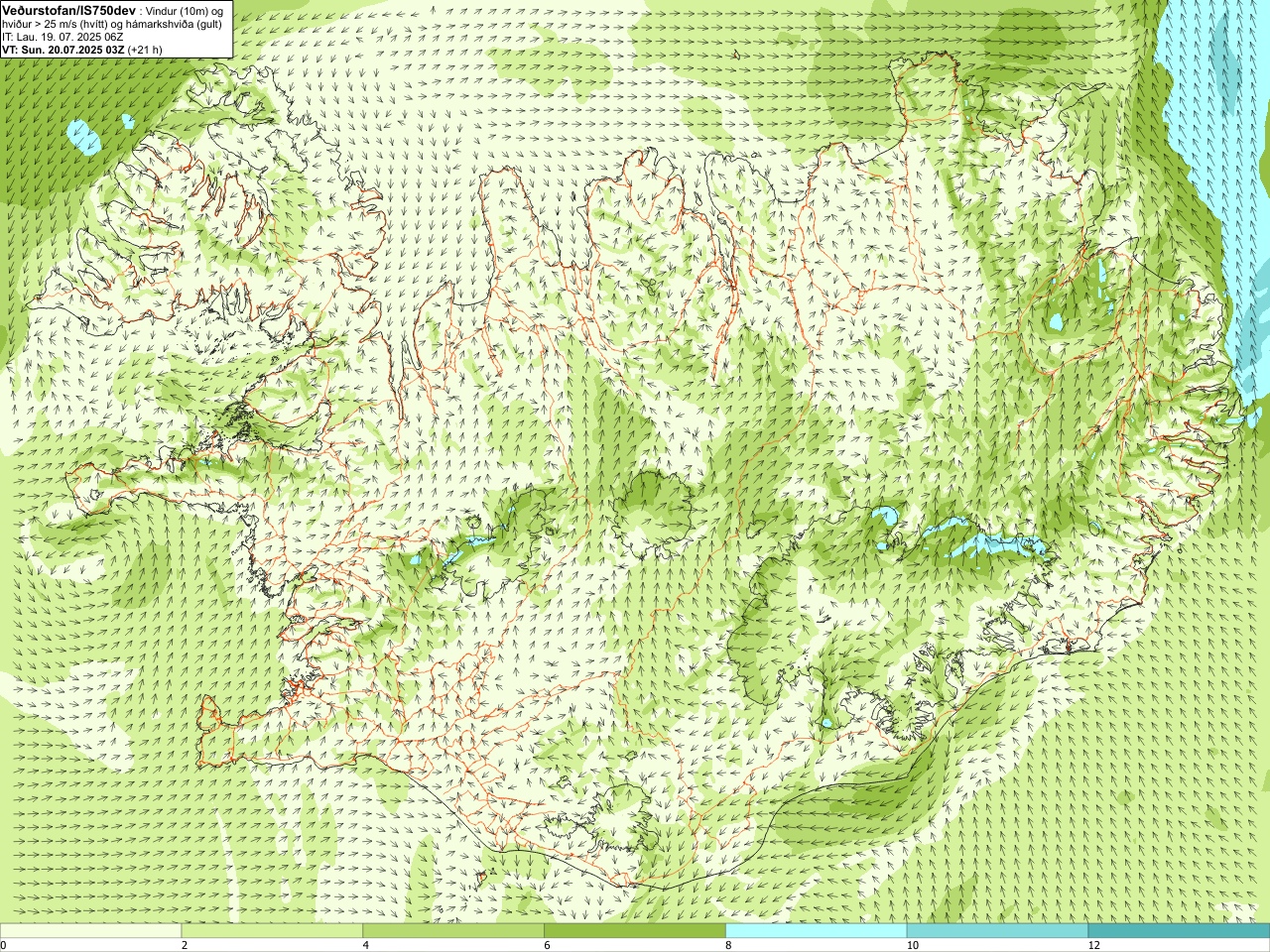Viewport: 1270px width, 952px height.
Task: Click the legend tick label '12'
Action: [1094, 946]
